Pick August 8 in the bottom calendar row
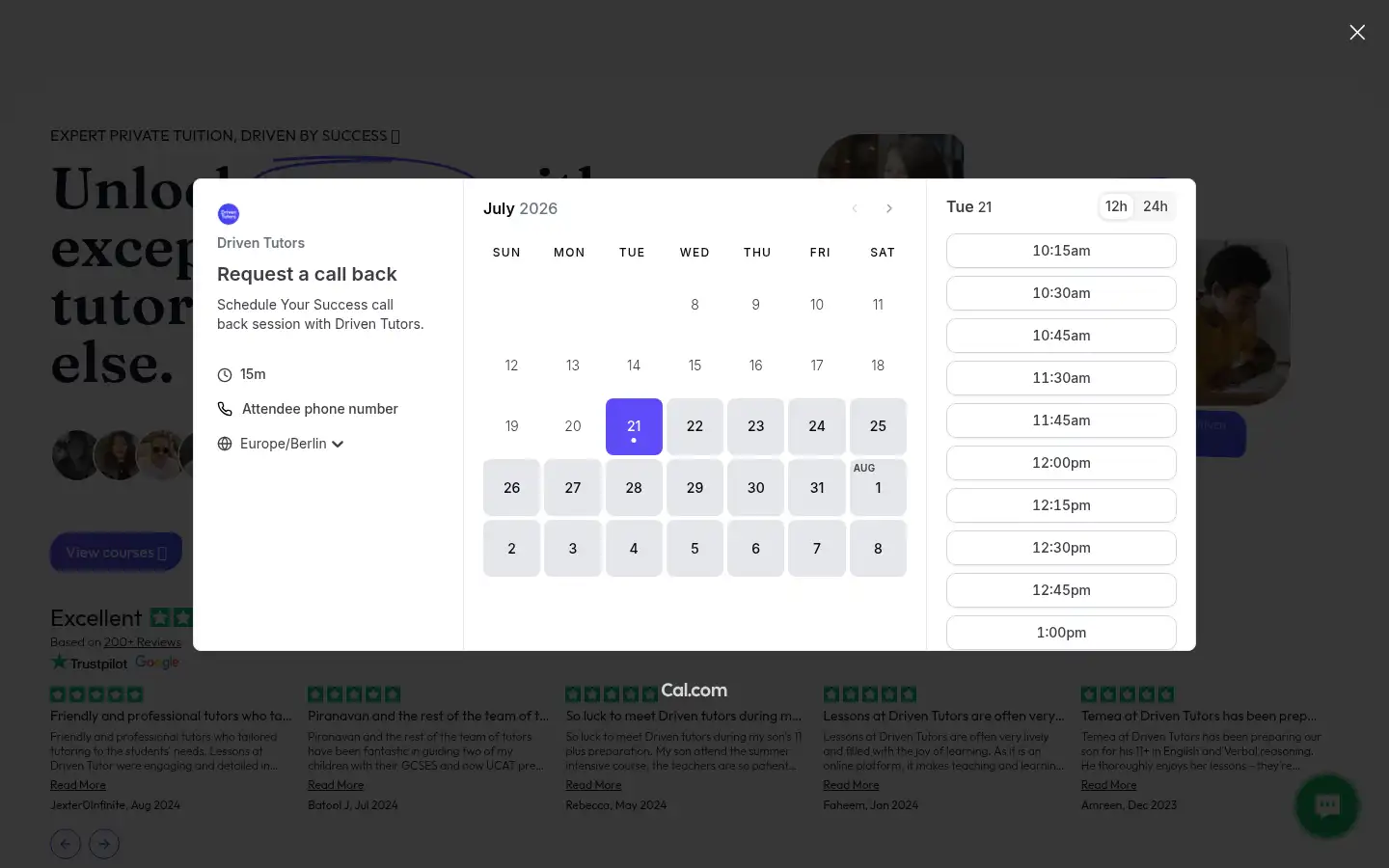 [878, 549]
